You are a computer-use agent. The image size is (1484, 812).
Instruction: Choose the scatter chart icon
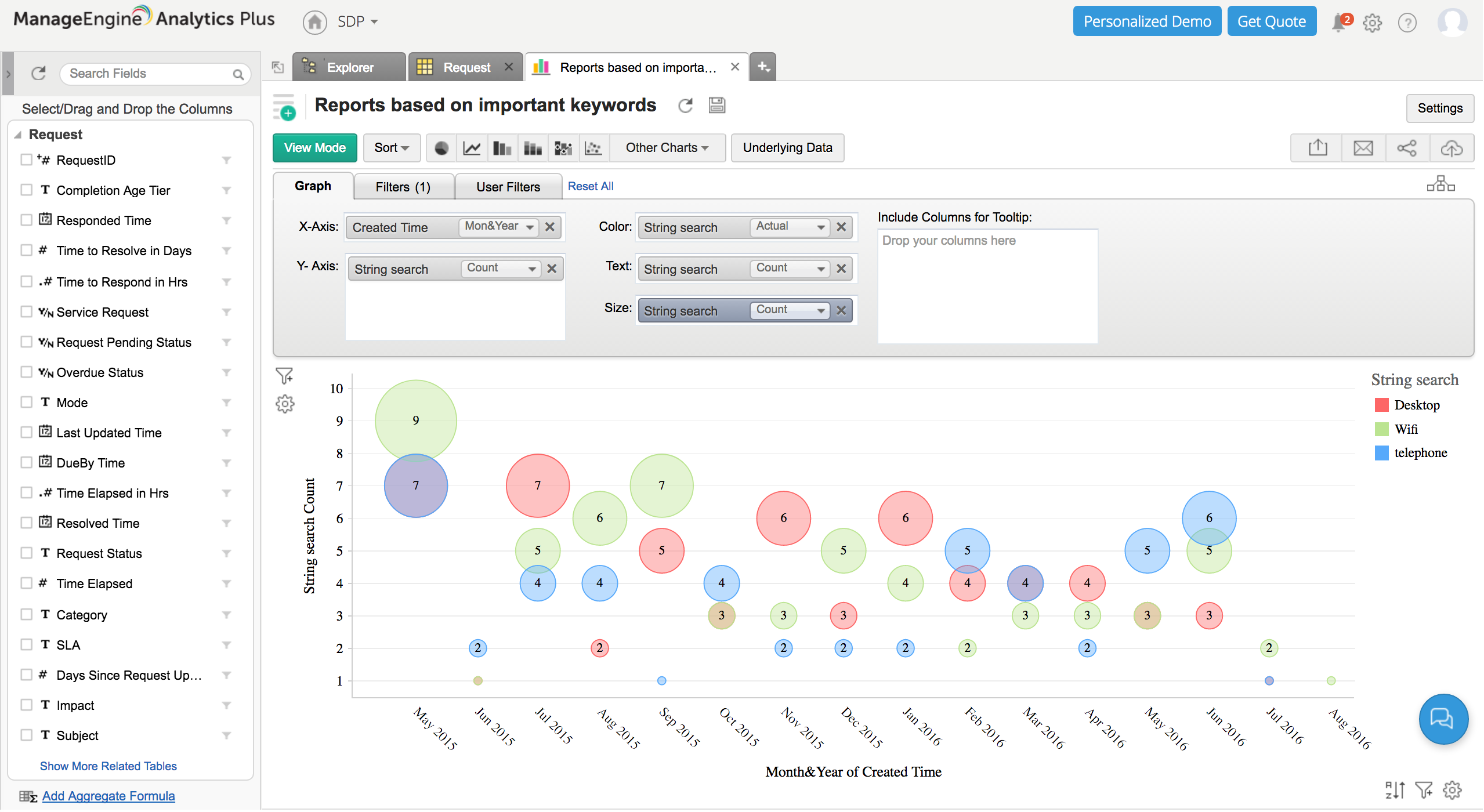point(593,148)
